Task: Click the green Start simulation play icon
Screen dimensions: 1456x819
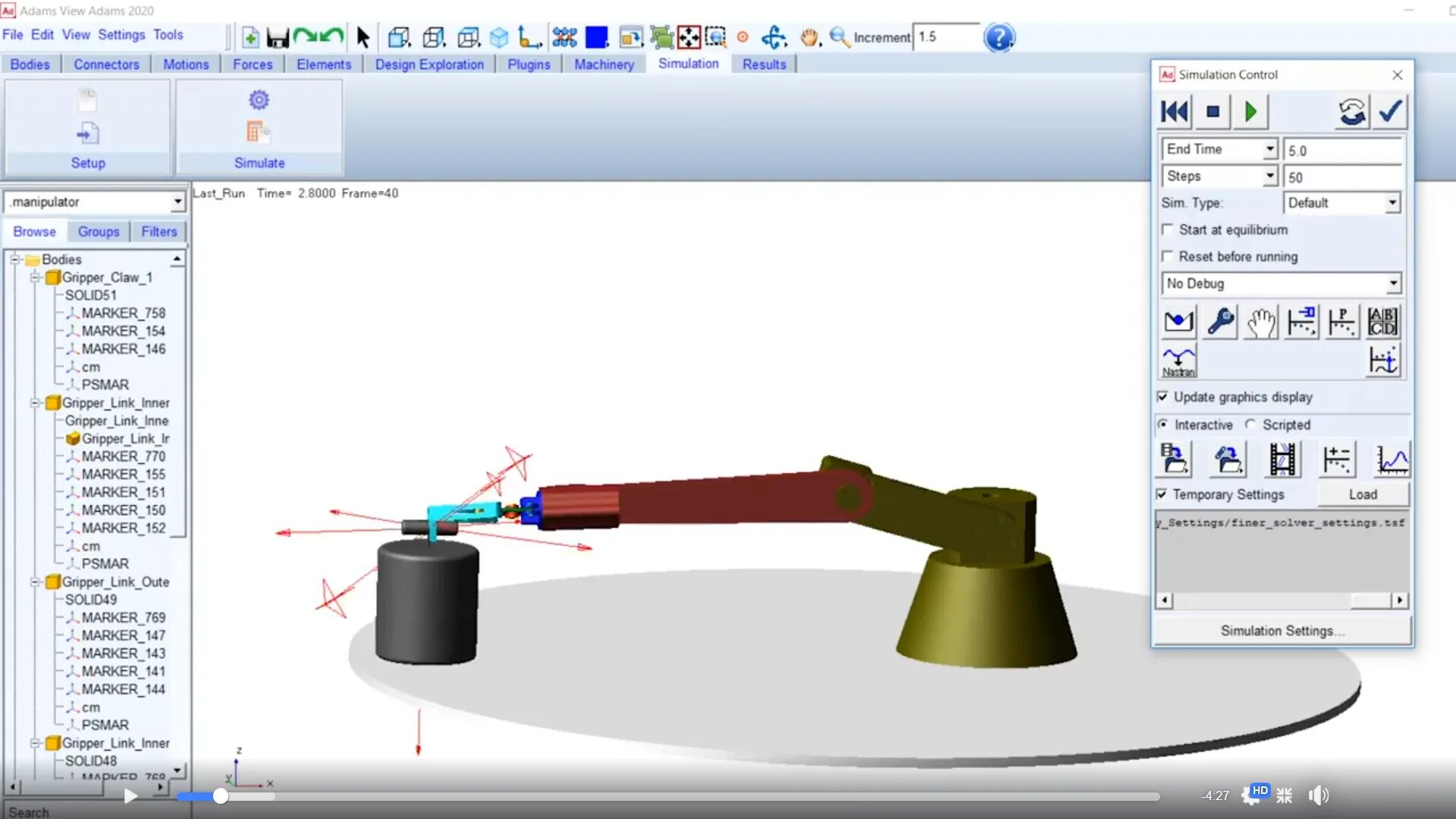Action: (x=1250, y=112)
